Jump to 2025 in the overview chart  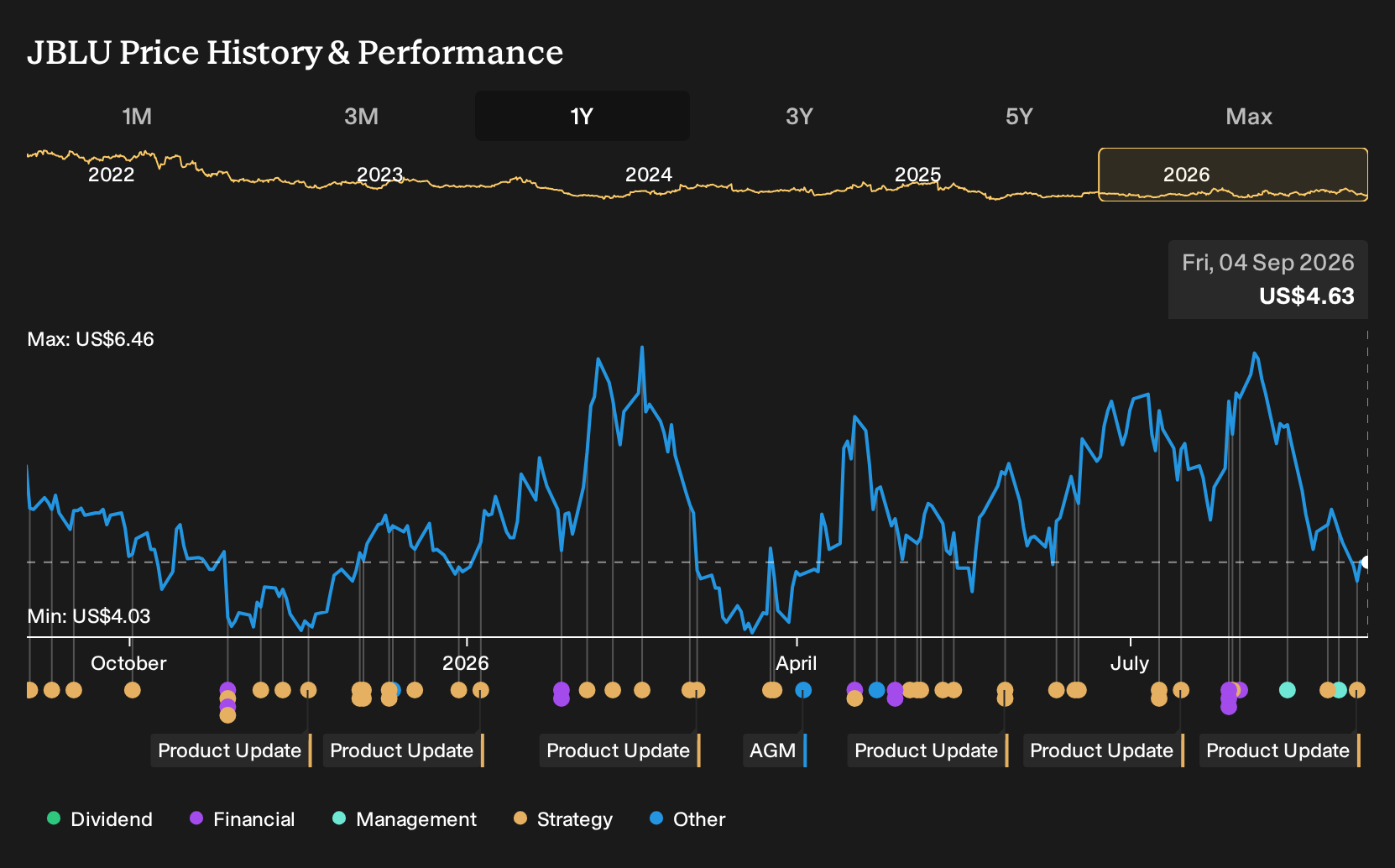(917, 175)
